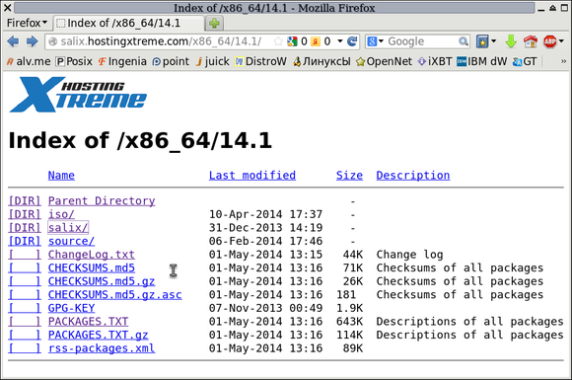Go to the home page icon
The image size is (572, 380).
pyautogui.click(x=530, y=42)
